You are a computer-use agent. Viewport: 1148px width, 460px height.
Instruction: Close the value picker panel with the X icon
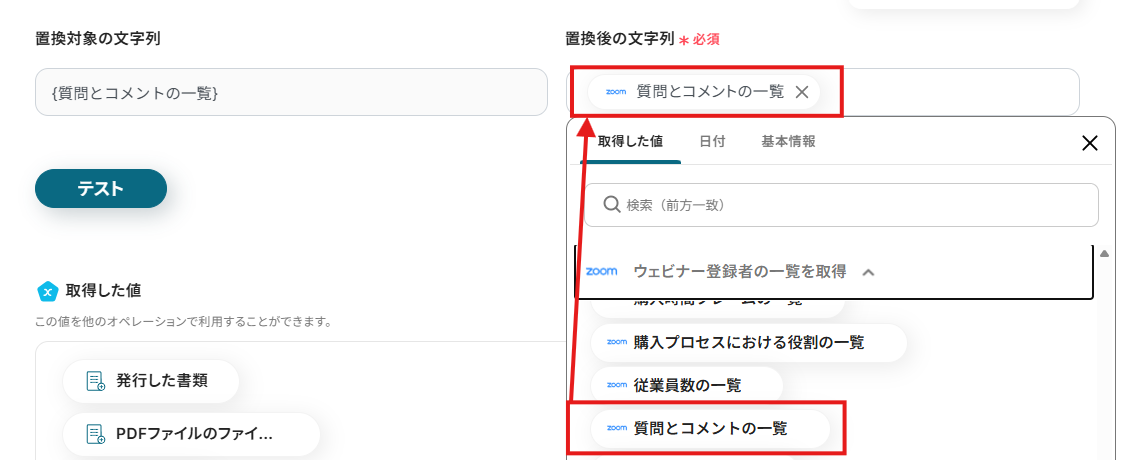[x=1090, y=143]
